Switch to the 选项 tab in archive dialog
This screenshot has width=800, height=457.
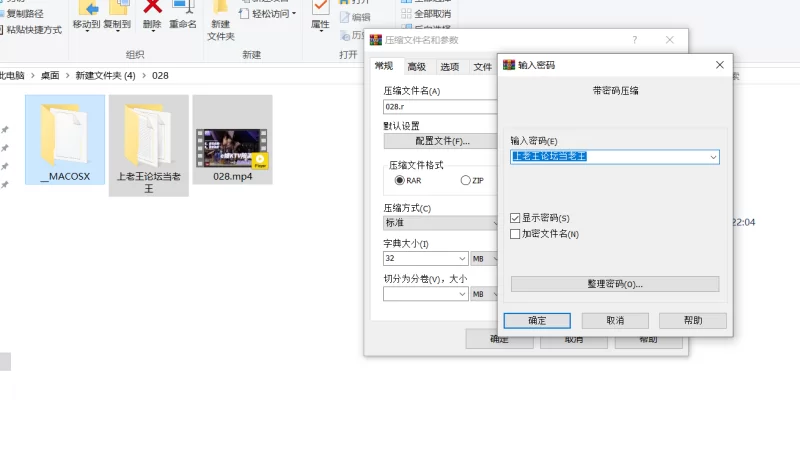pos(449,67)
